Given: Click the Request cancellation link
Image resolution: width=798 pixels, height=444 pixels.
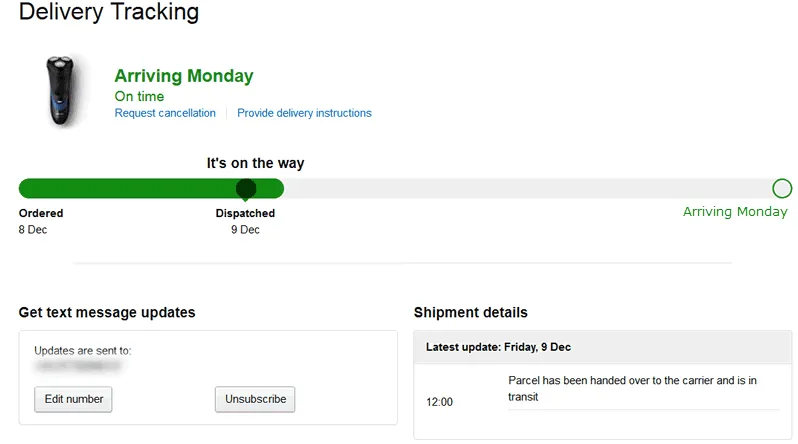Looking at the screenshot, I should (165, 113).
